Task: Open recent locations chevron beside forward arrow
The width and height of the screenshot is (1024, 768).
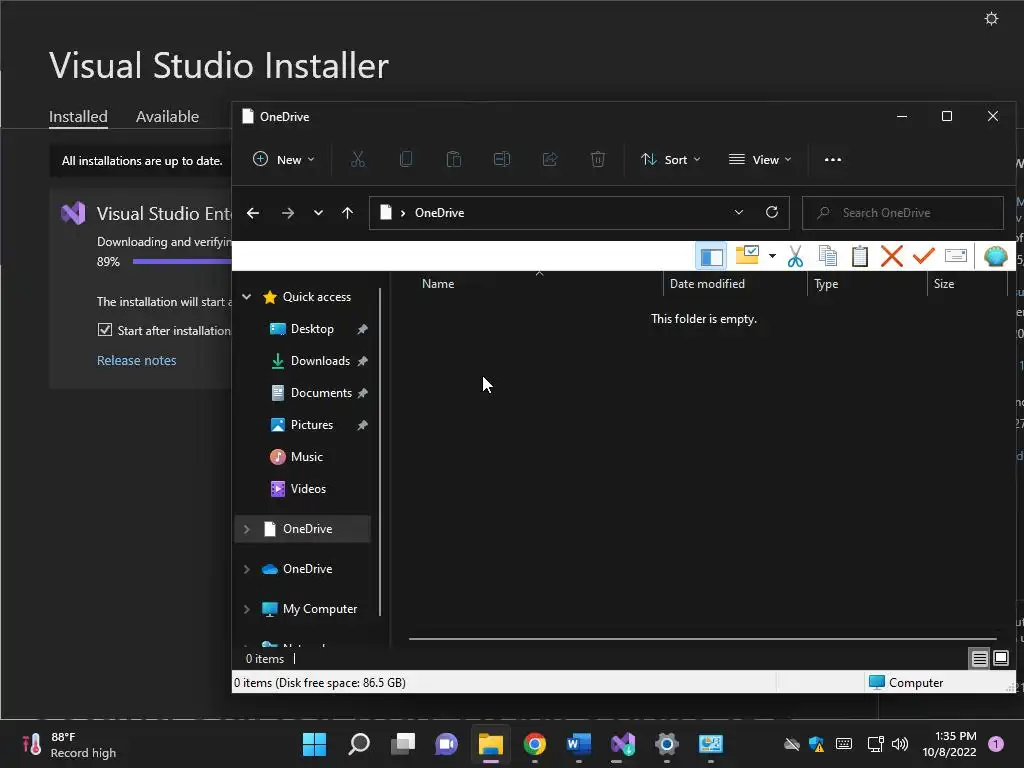Action: pyautogui.click(x=318, y=213)
